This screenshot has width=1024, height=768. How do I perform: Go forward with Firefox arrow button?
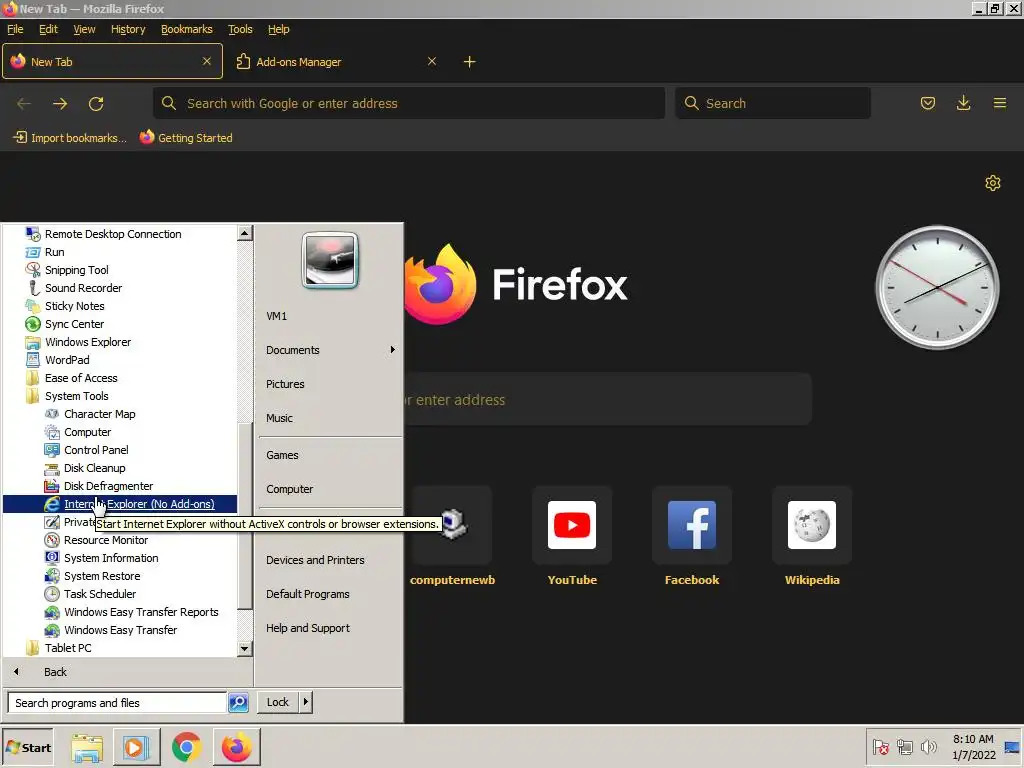[x=60, y=103]
